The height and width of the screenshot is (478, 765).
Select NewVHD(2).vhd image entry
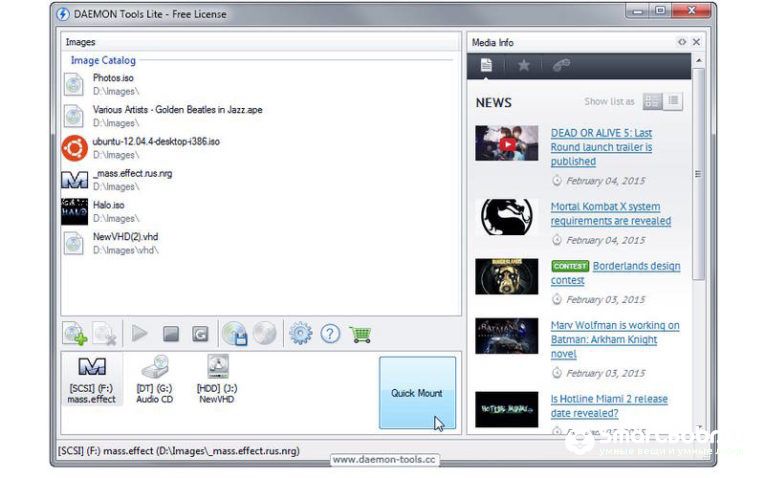pyautogui.click(x=261, y=243)
